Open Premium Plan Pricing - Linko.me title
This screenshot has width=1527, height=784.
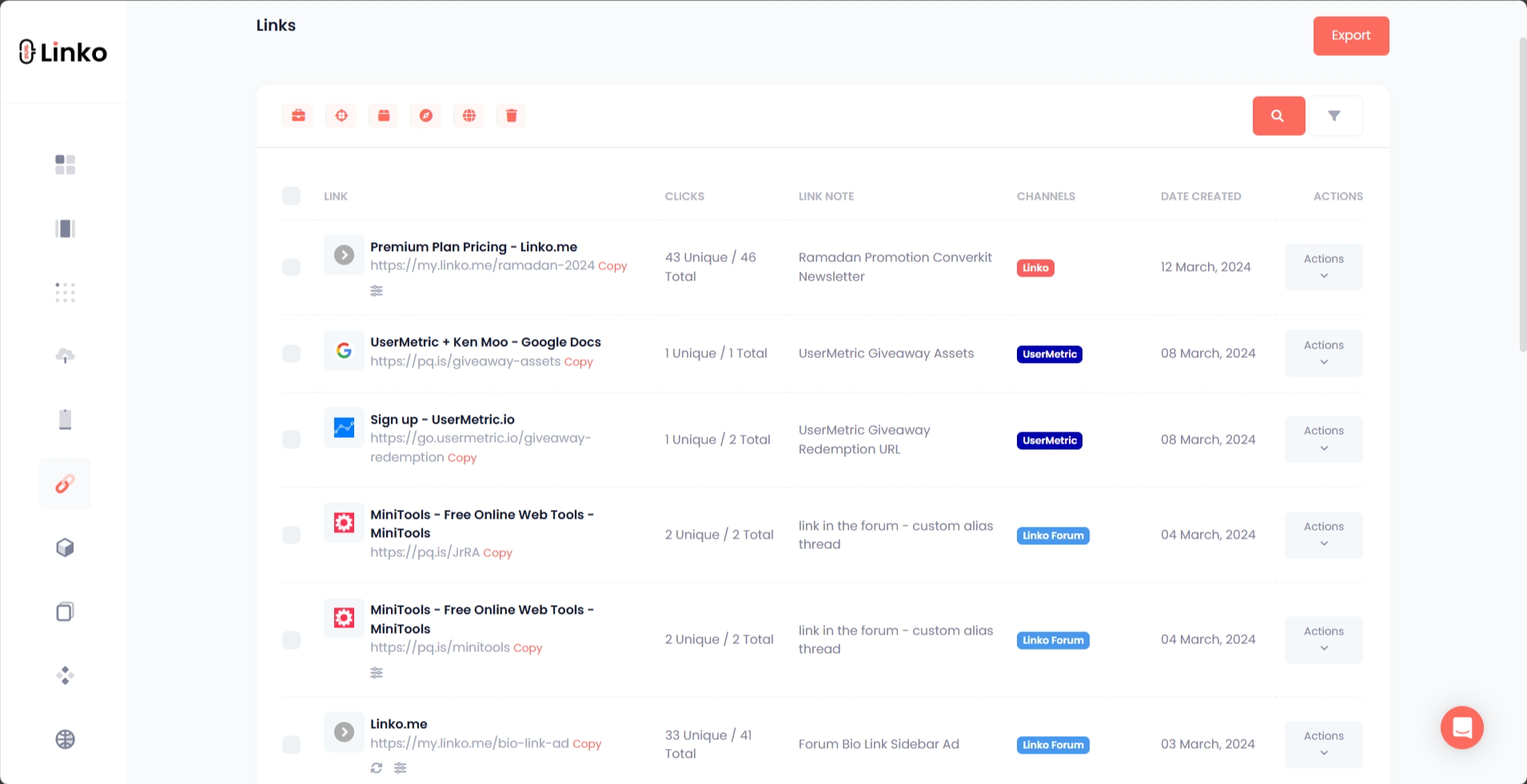point(473,247)
